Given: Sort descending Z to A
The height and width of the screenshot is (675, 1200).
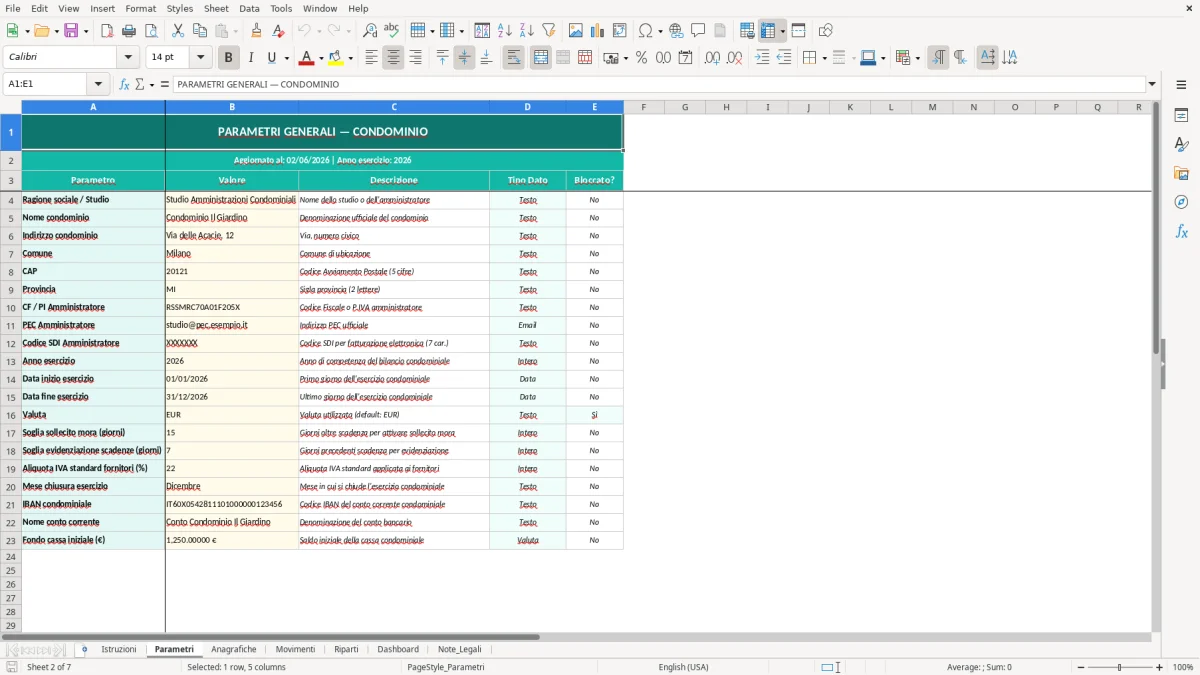Looking at the screenshot, I should 526,31.
